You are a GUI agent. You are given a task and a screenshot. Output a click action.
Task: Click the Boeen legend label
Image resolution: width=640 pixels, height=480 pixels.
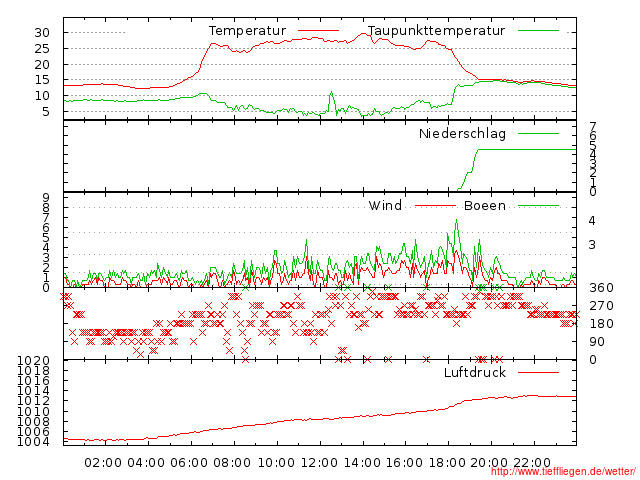click(x=484, y=205)
